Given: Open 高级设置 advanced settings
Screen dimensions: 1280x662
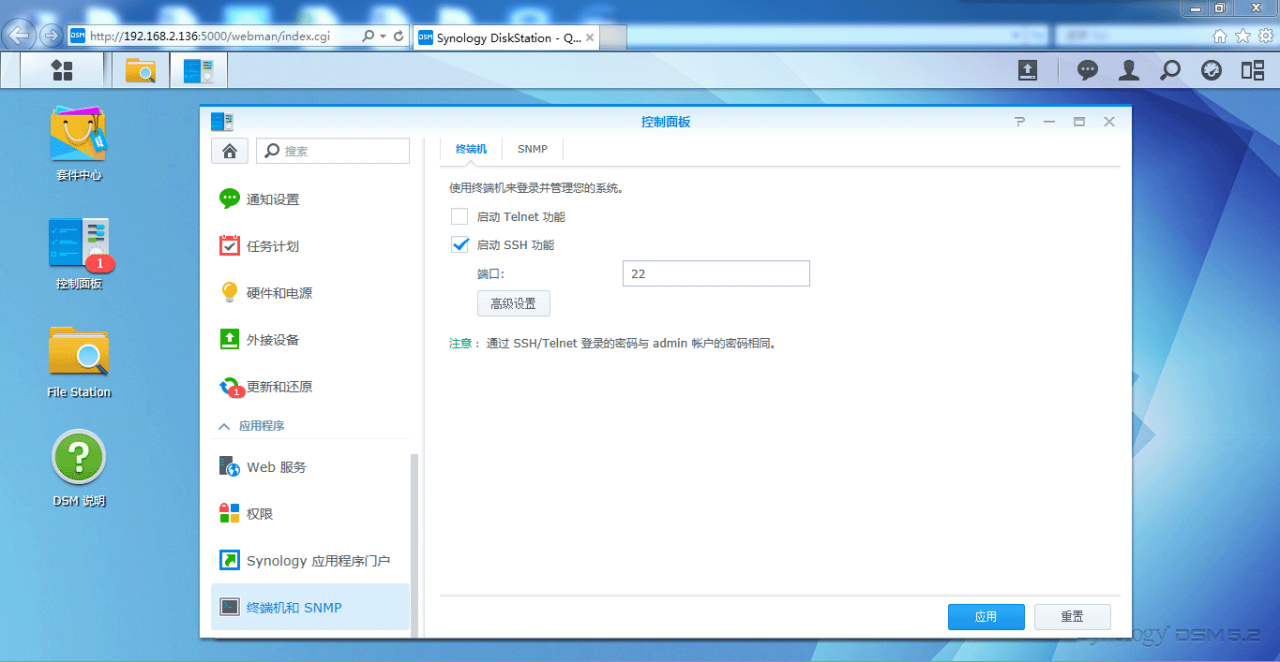Looking at the screenshot, I should click(513, 303).
